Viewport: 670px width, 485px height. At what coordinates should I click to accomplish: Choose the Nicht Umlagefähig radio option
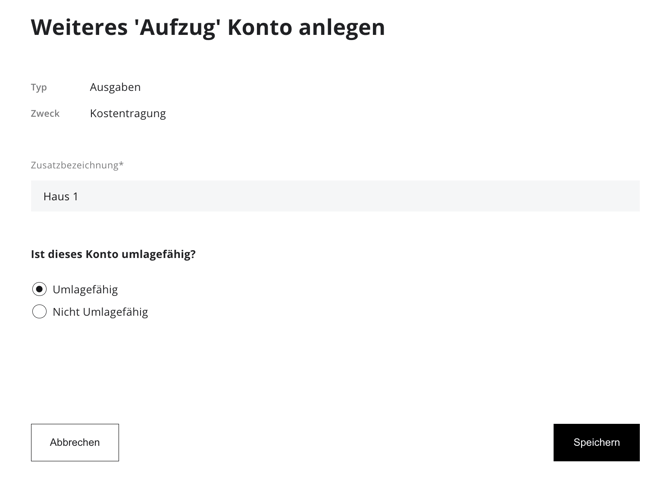[39, 312]
